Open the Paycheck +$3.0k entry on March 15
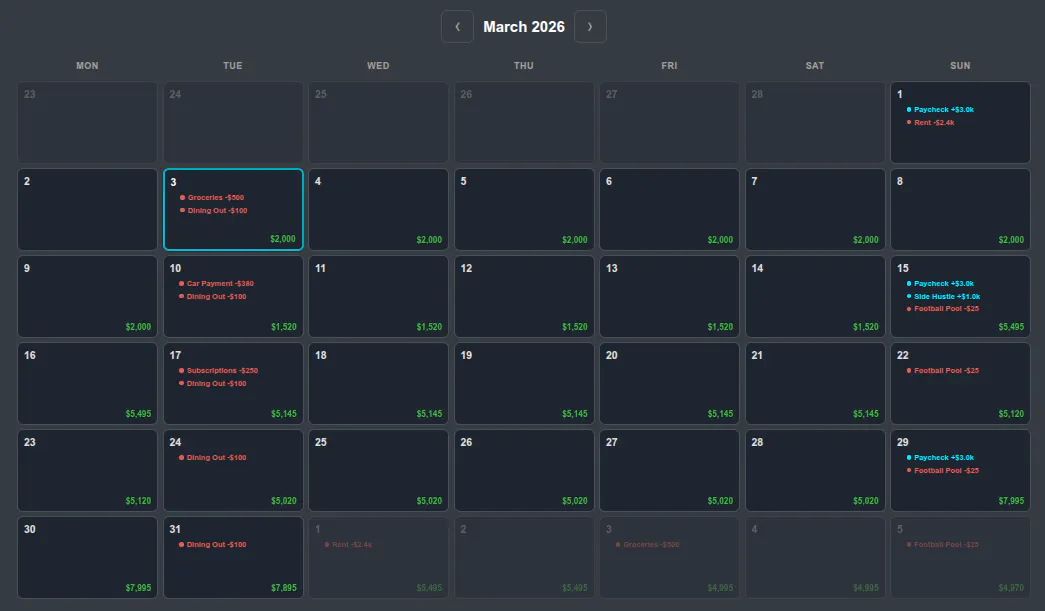Viewport: 1045px width, 611px height. (x=940, y=283)
